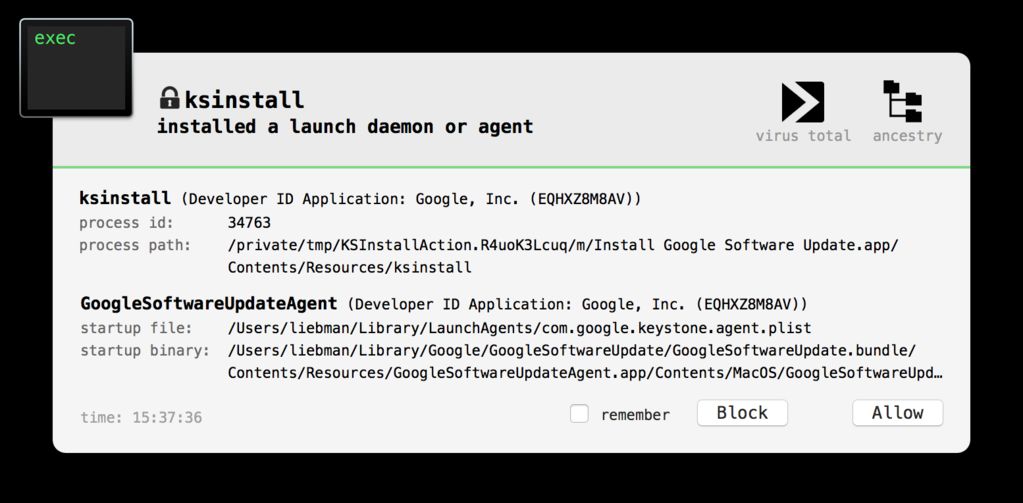Click the ksinstall alert title
This screenshot has height=503, width=1023.
point(244,100)
